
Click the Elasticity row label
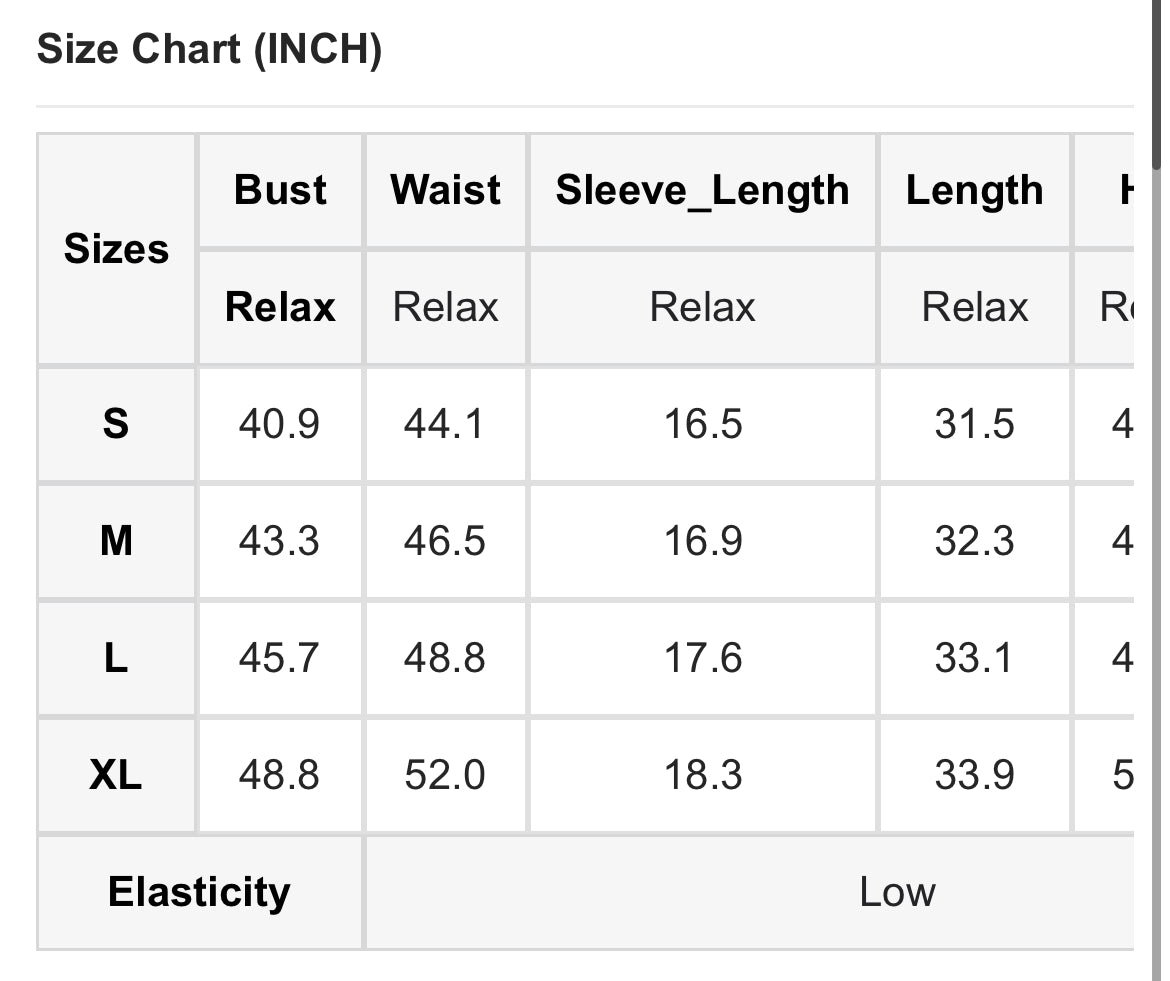(199, 892)
